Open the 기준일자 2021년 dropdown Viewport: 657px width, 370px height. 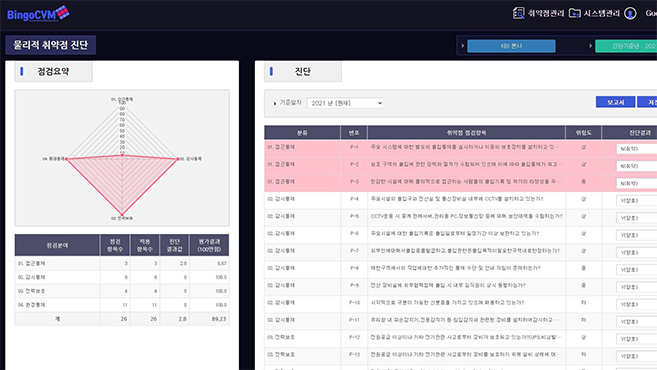click(x=345, y=103)
